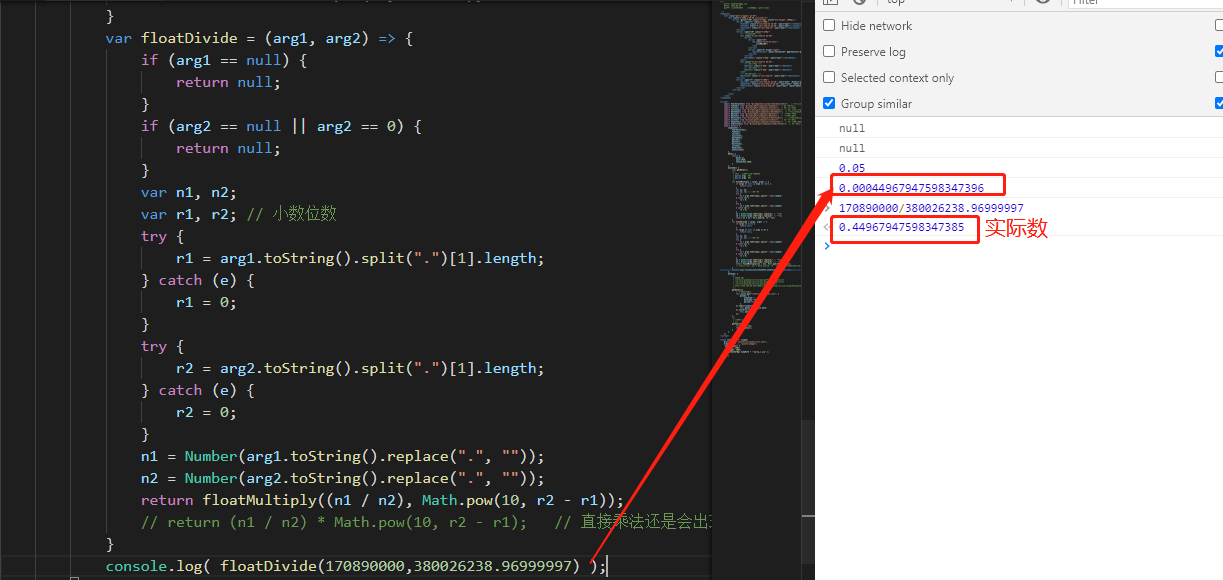Select console output 0.00044967947598347396
This screenshot has width=1223, height=580.
point(911,188)
